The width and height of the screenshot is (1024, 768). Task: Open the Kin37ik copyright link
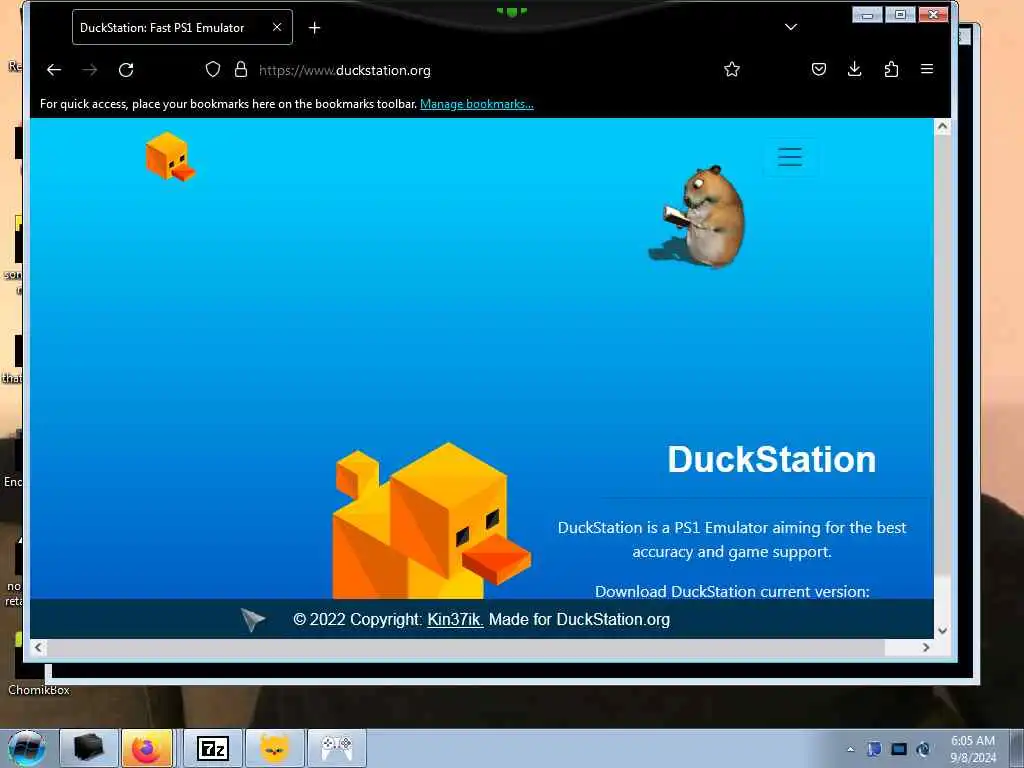click(455, 619)
